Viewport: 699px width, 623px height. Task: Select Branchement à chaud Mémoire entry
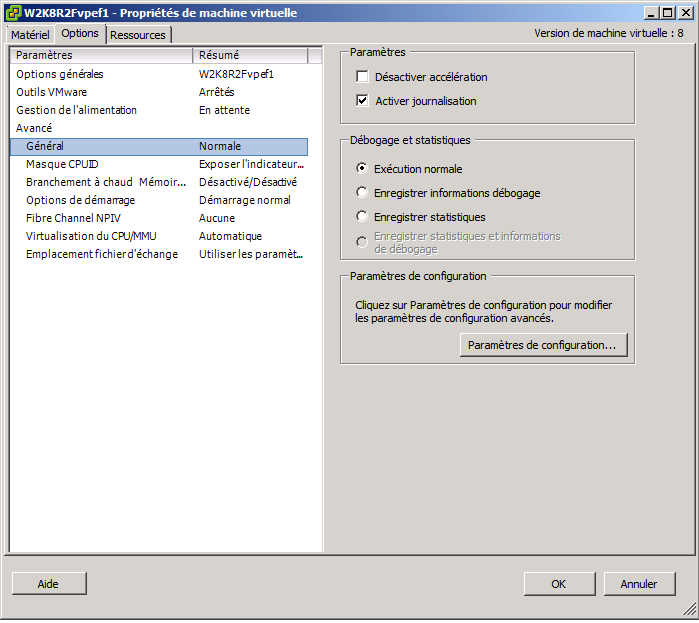point(159,182)
